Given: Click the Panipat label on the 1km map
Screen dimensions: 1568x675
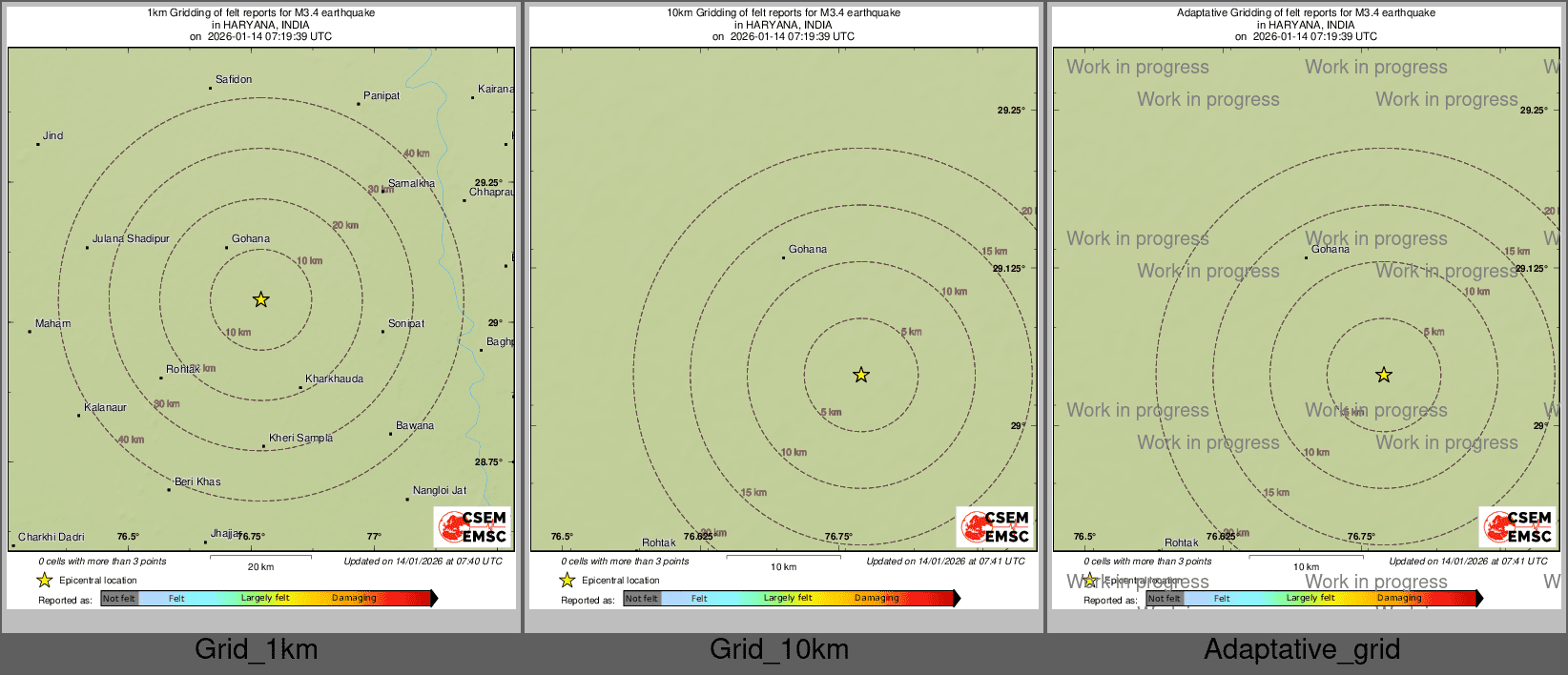Looking at the screenshot, I should (x=382, y=95).
